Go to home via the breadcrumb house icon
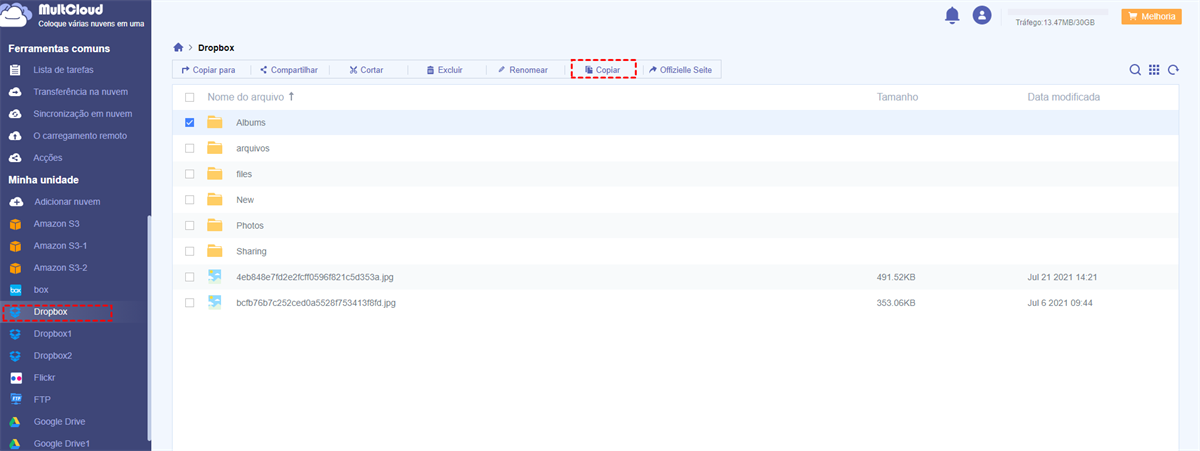The height and width of the screenshot is (451, 1200). tap(178, 47)
